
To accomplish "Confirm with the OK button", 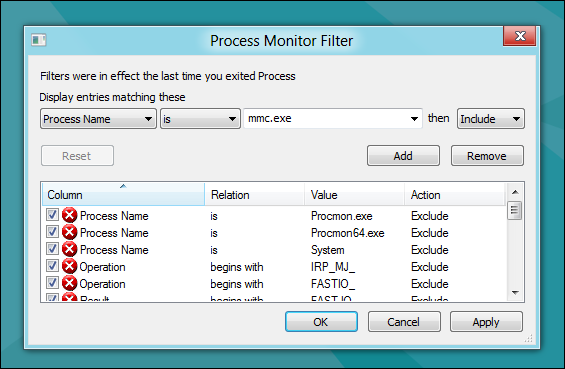I will [321, 321].
